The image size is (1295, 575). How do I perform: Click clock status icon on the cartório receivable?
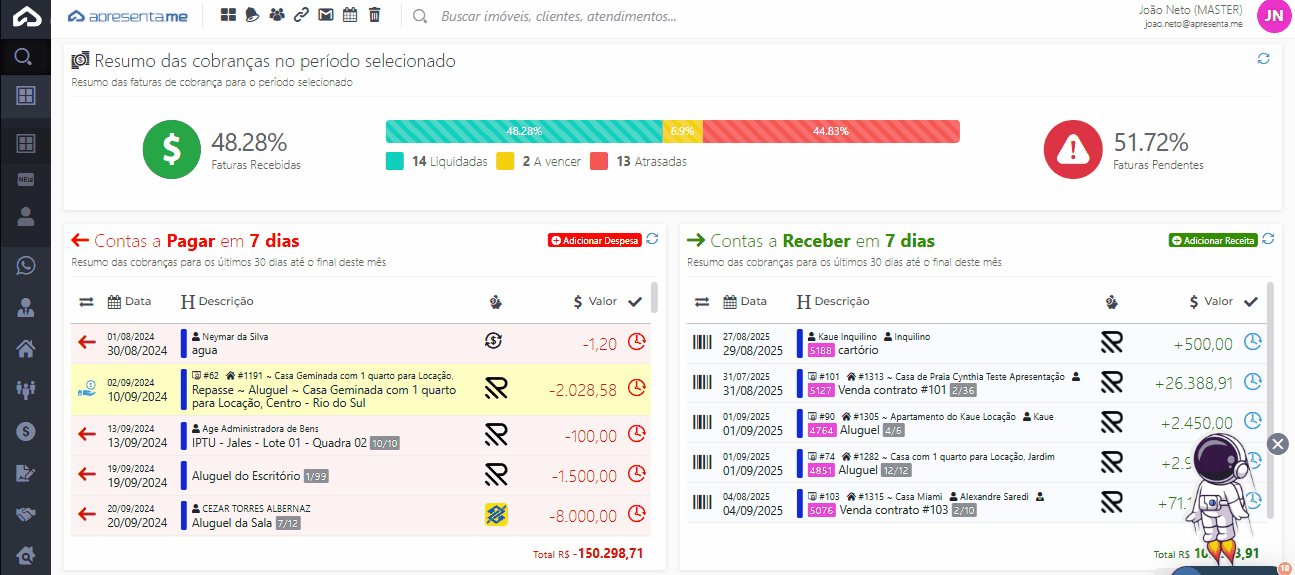tap(1252, 342)
